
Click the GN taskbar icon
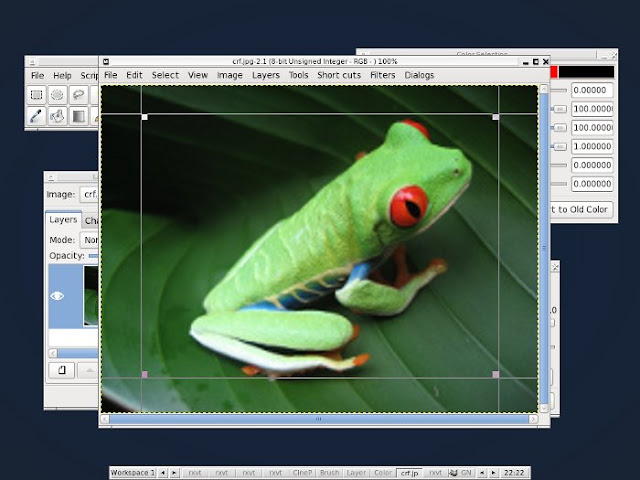point(460,473)
